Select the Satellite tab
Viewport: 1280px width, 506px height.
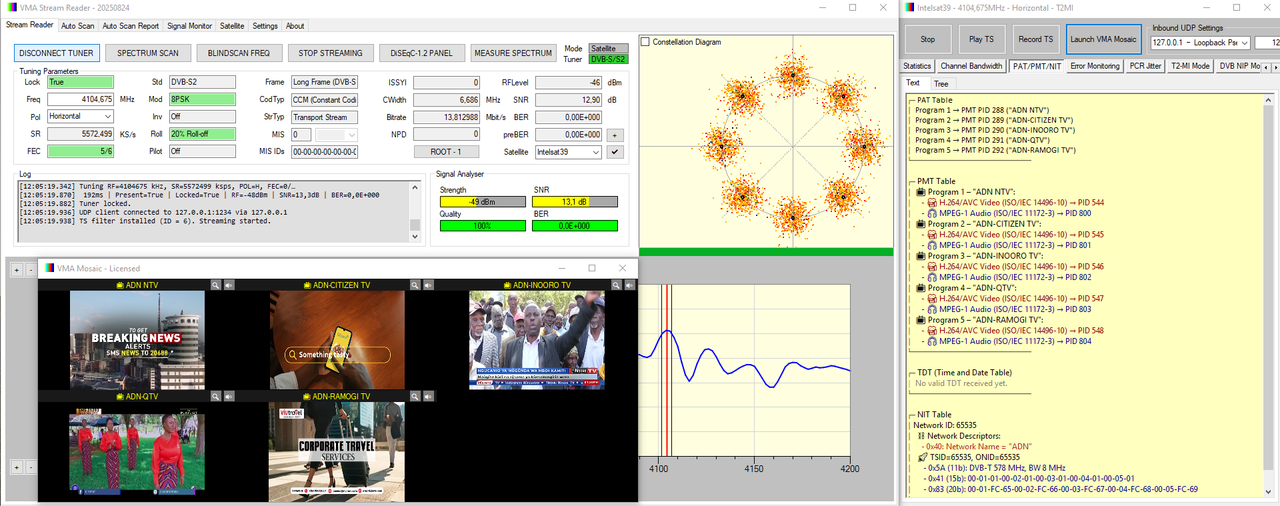[232, 26]
